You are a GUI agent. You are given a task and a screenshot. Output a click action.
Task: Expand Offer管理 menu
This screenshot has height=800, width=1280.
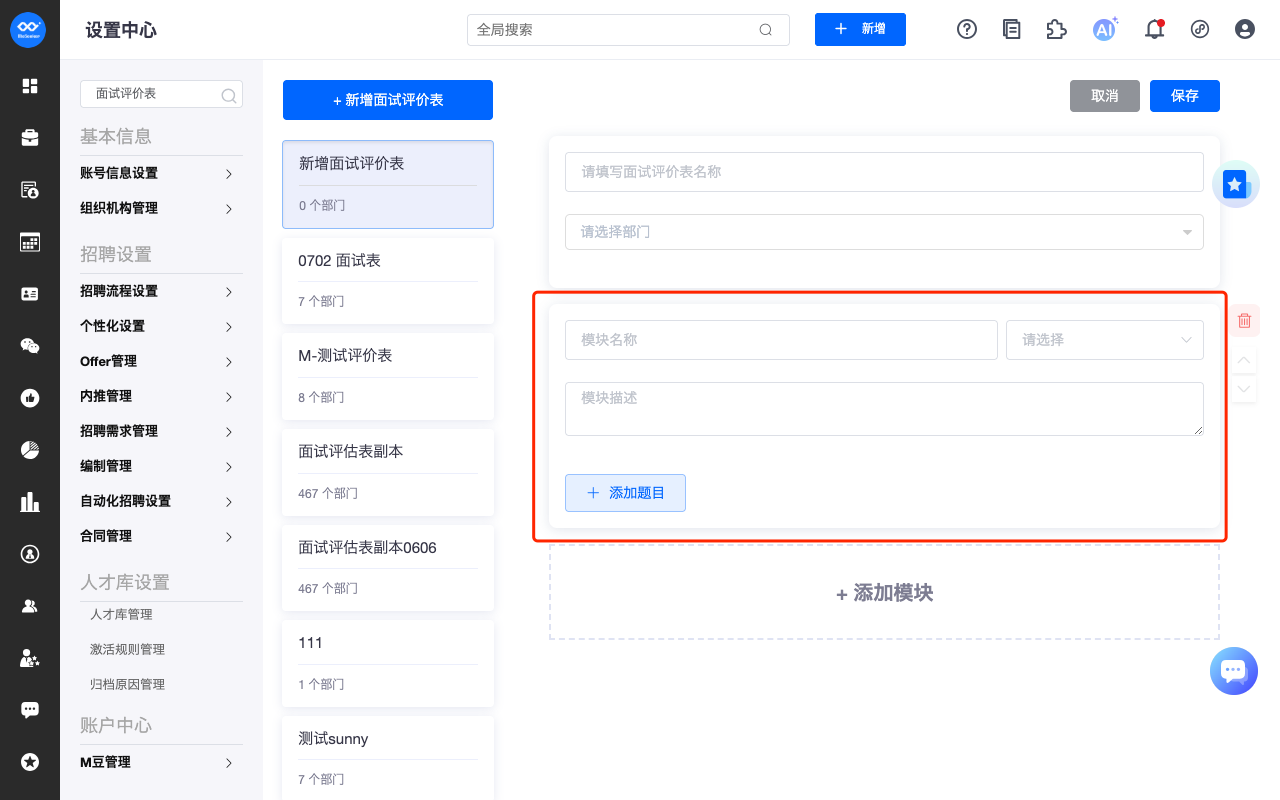click(x=161, y=361)
